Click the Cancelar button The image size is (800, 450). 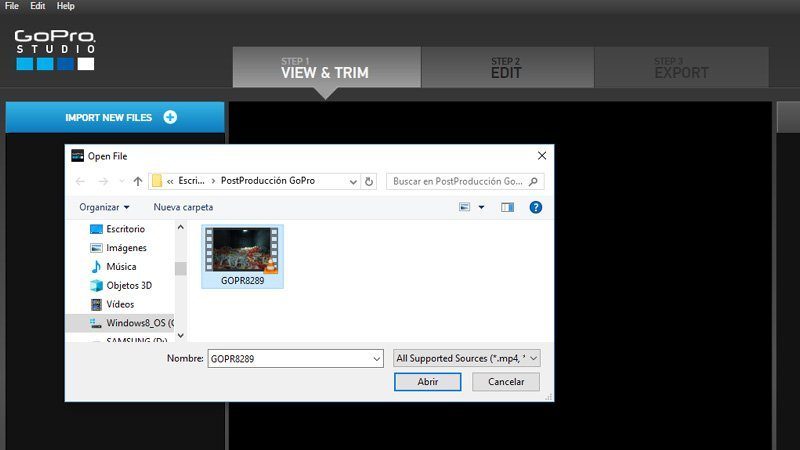click(505, 382)
